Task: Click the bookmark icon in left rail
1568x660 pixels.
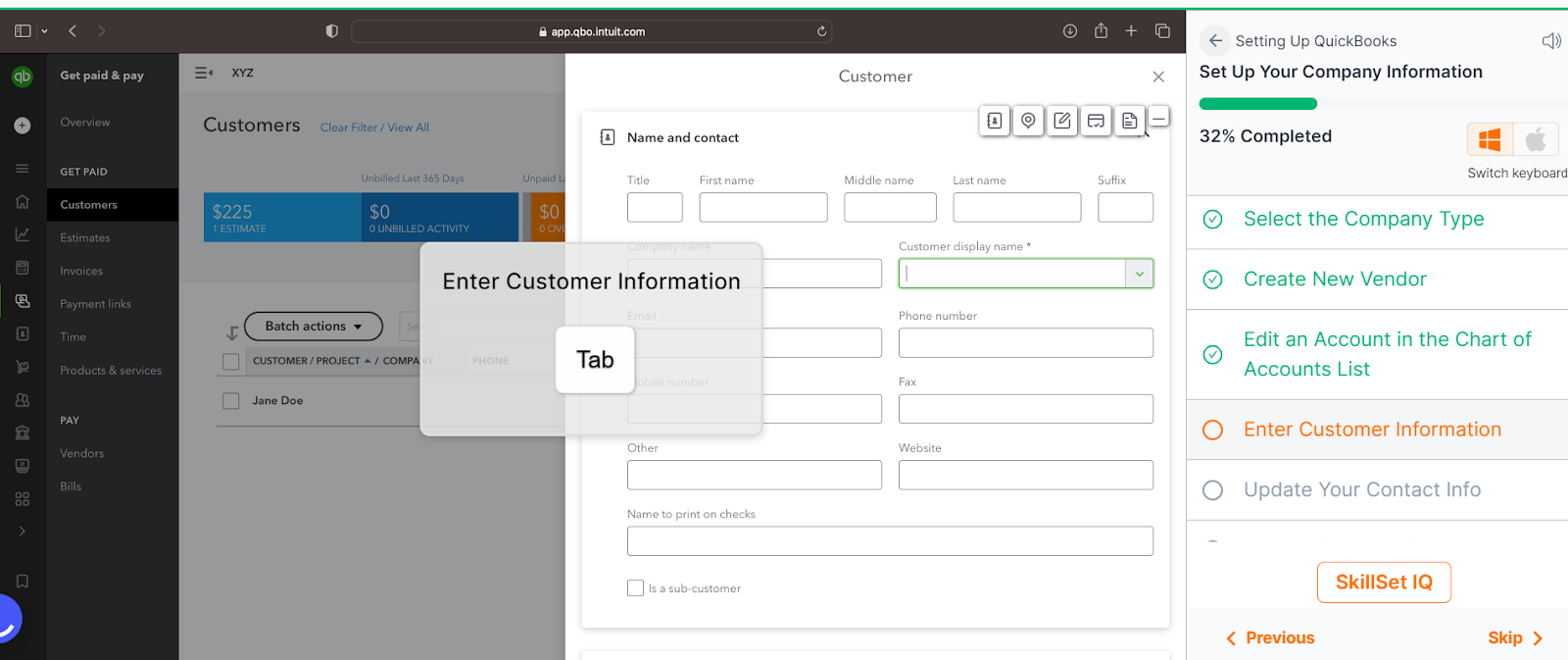Action: pos(23,582)
